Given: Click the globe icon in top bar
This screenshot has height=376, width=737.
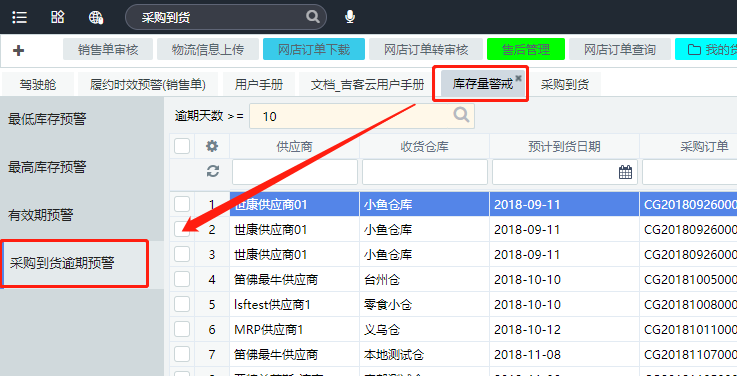Looking at the screenshot, I should (x=96, y=17).
